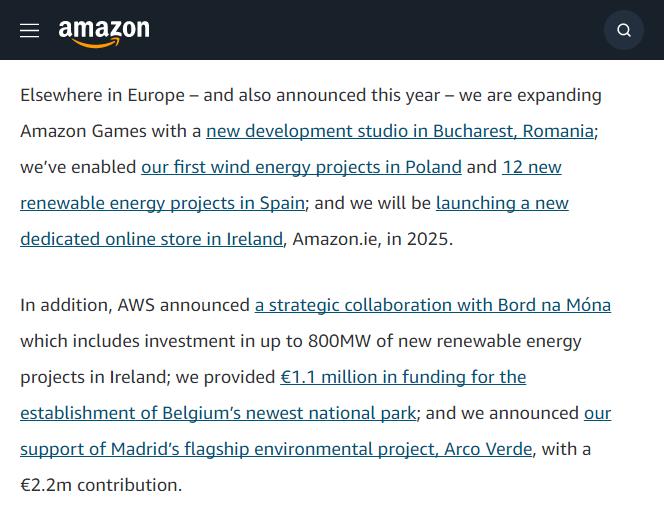Click the 'Amazon.ie, in 2025' text
Screen dimensions: 664x508
[x=373, y=239]
